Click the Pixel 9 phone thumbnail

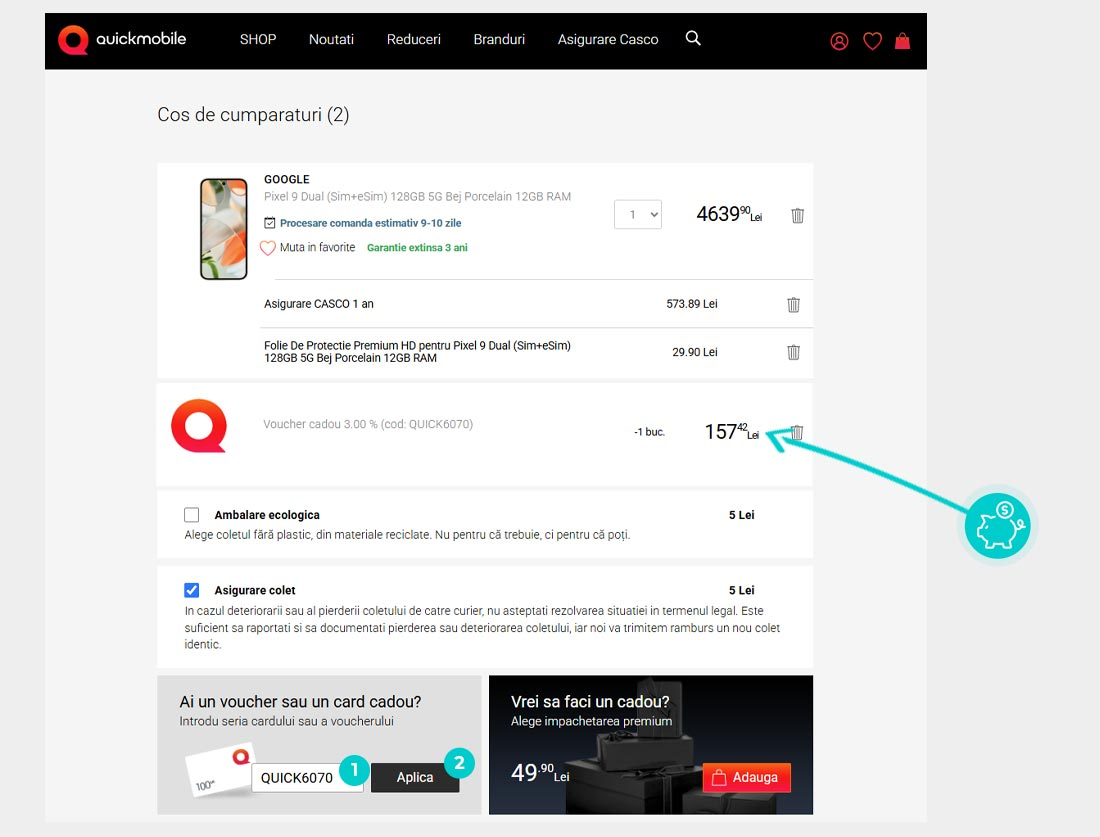pyautogui.click(x=224, y=229)
